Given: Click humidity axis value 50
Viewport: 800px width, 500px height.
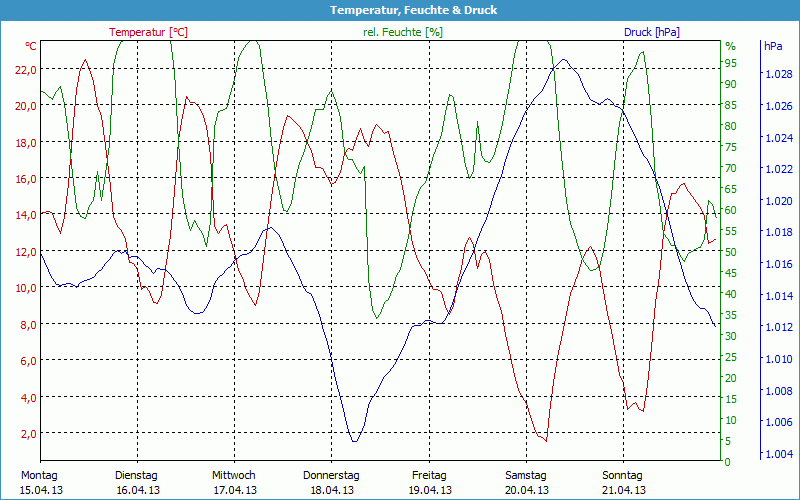Looking at the screenshot, I should pos(731,252).
